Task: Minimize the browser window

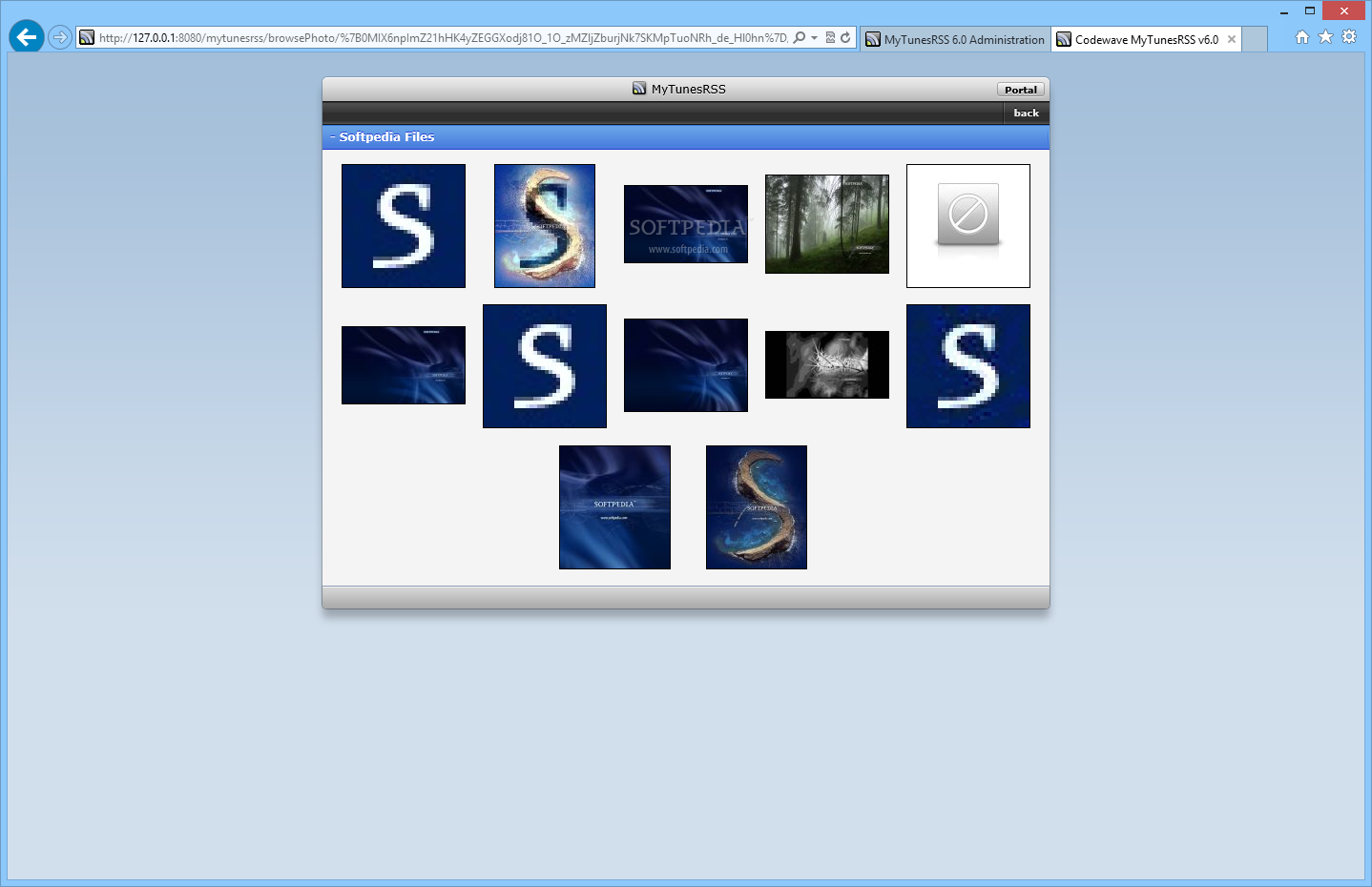Action: click(x=1284, y=11)
